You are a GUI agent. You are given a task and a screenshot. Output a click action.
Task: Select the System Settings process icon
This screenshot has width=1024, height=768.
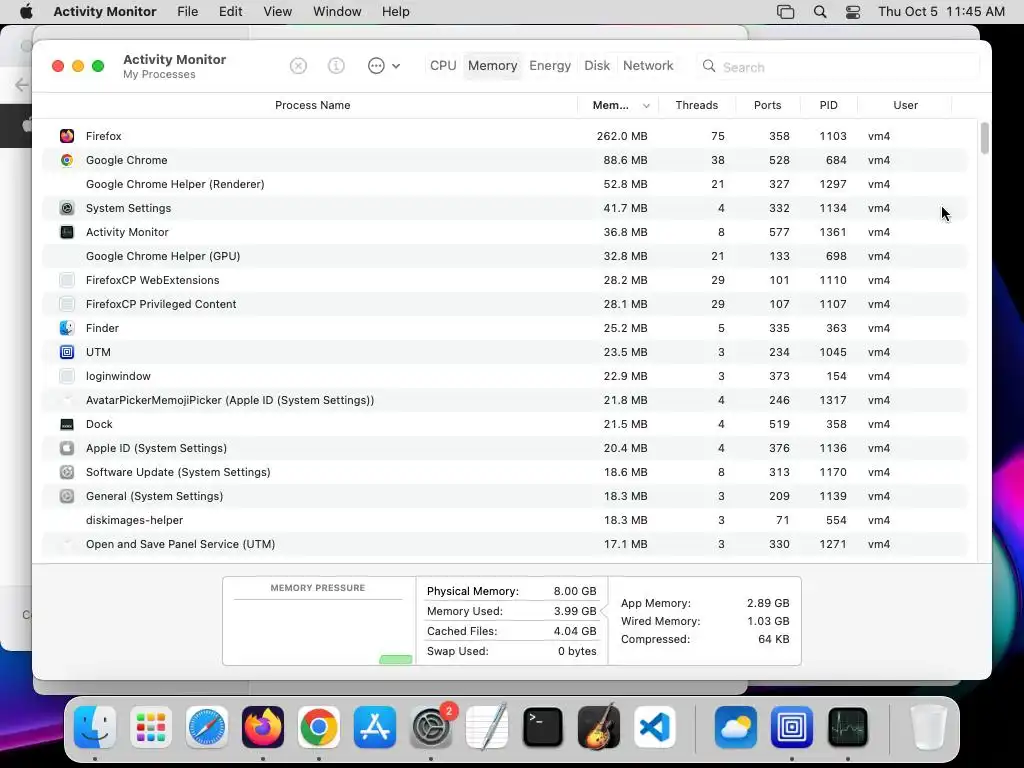67,208
